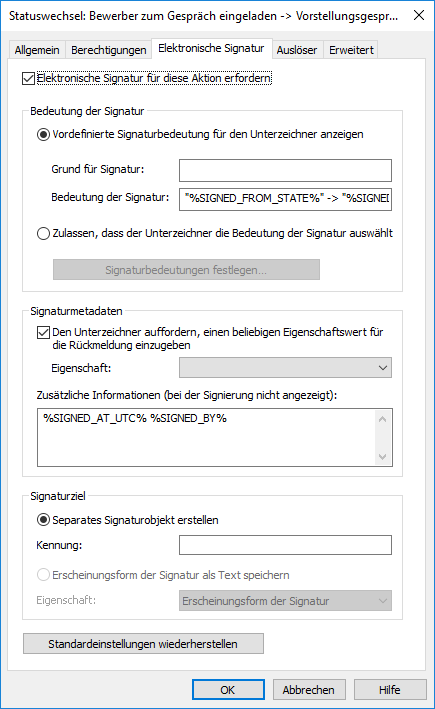This screenshot has width=435, height=709.
Task: Expand the Eigenschaft dropdown under Signaturmetadaten
Action: coord(285,368)
